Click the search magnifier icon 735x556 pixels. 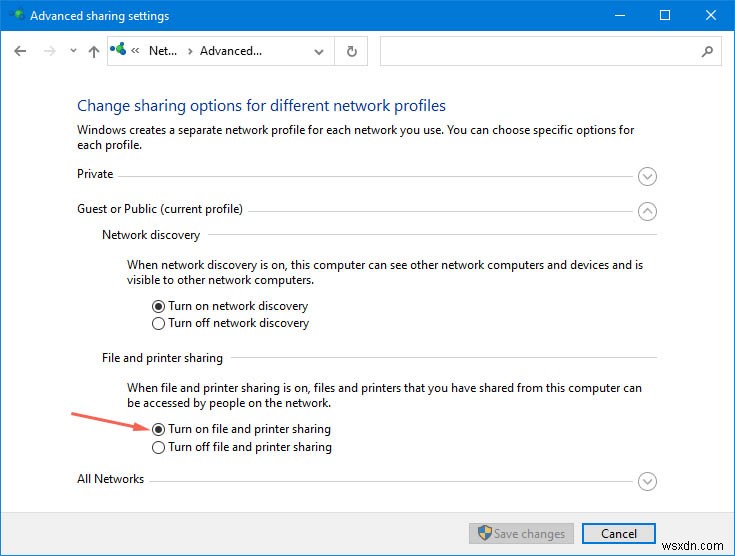pos(707,51)
